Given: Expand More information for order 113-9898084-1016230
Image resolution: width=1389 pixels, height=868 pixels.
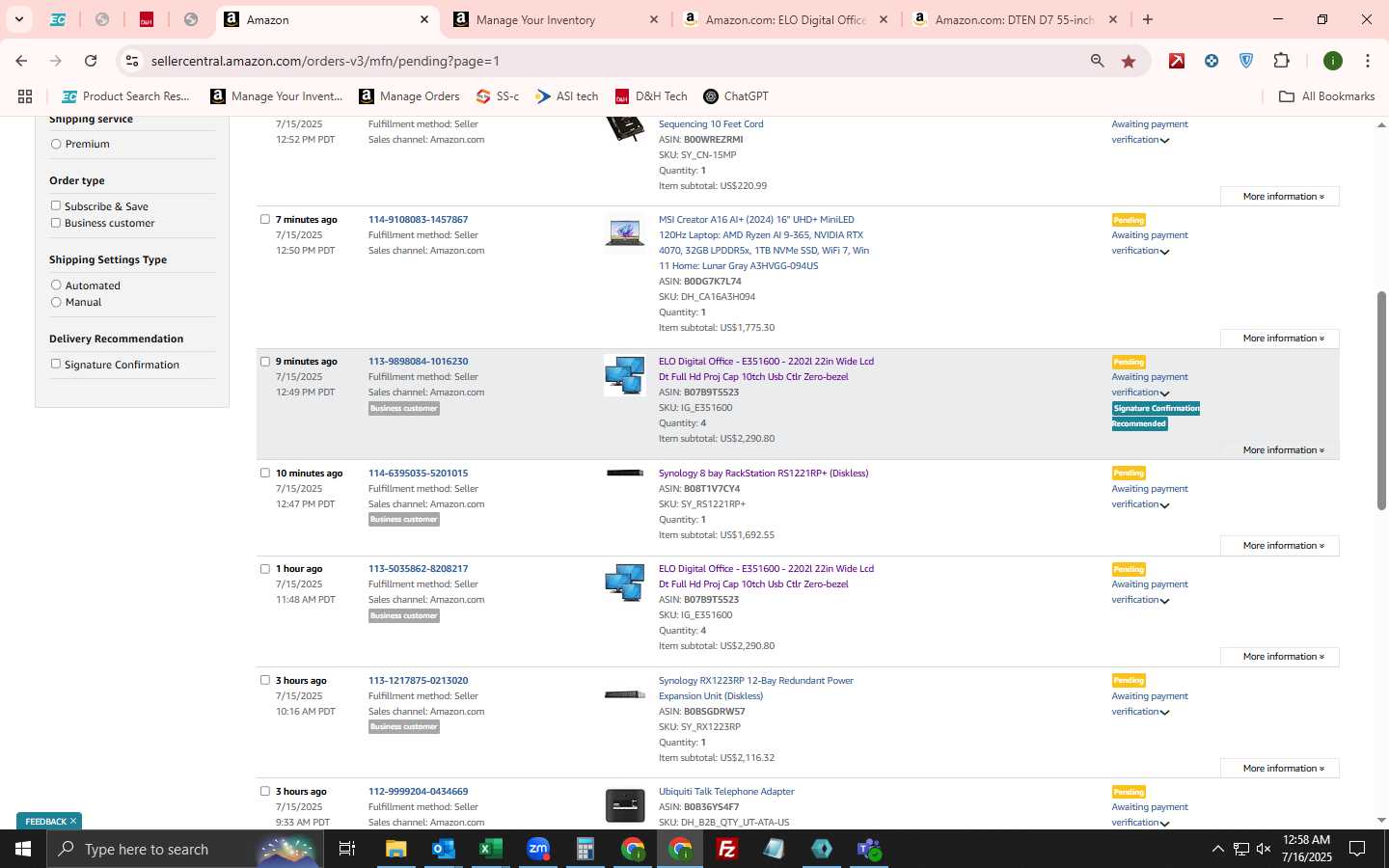Looking at the screenshot, I should [x=1280, y=450].
